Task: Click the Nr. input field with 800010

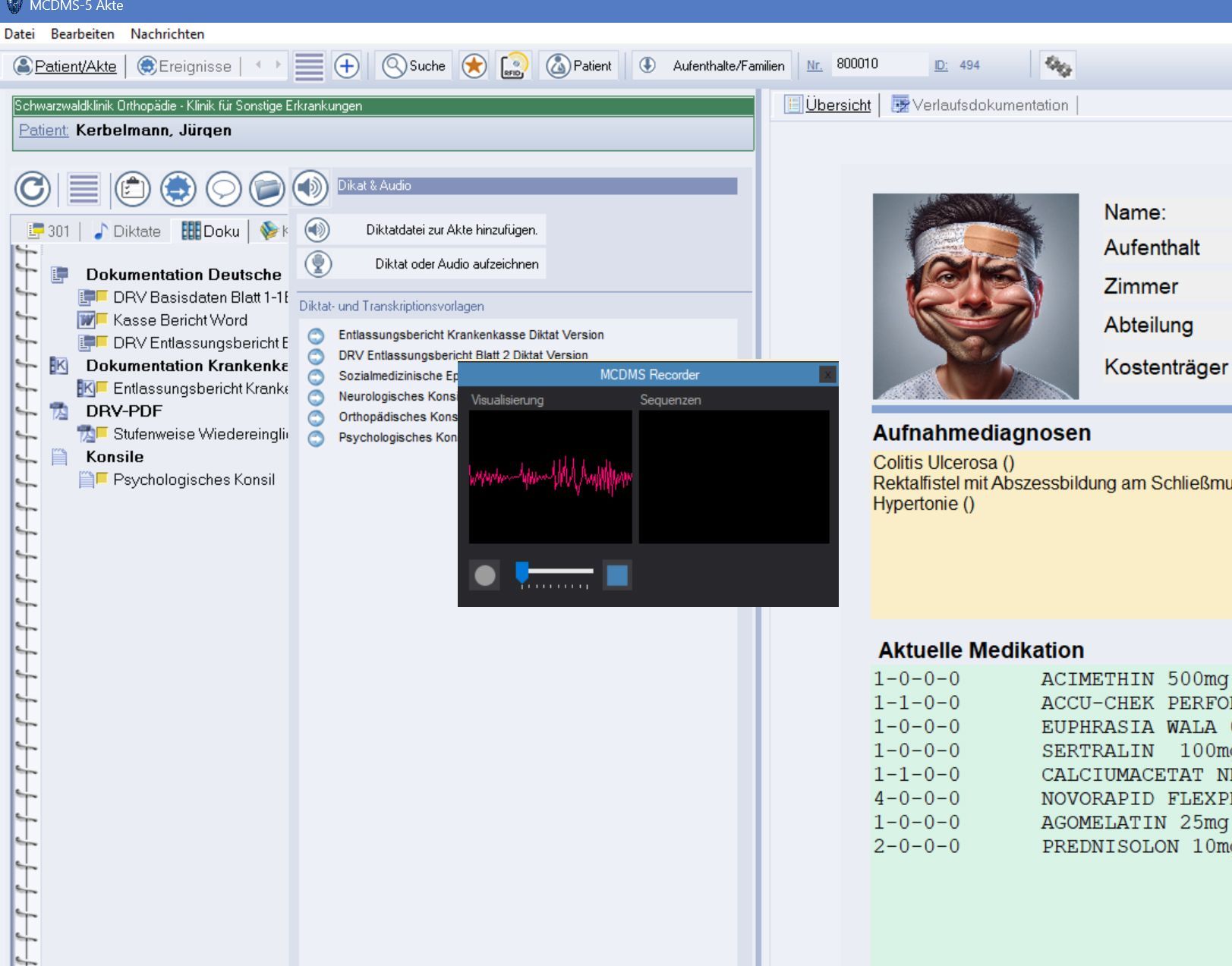Action: pyautogui.click(x=878, y=65)
